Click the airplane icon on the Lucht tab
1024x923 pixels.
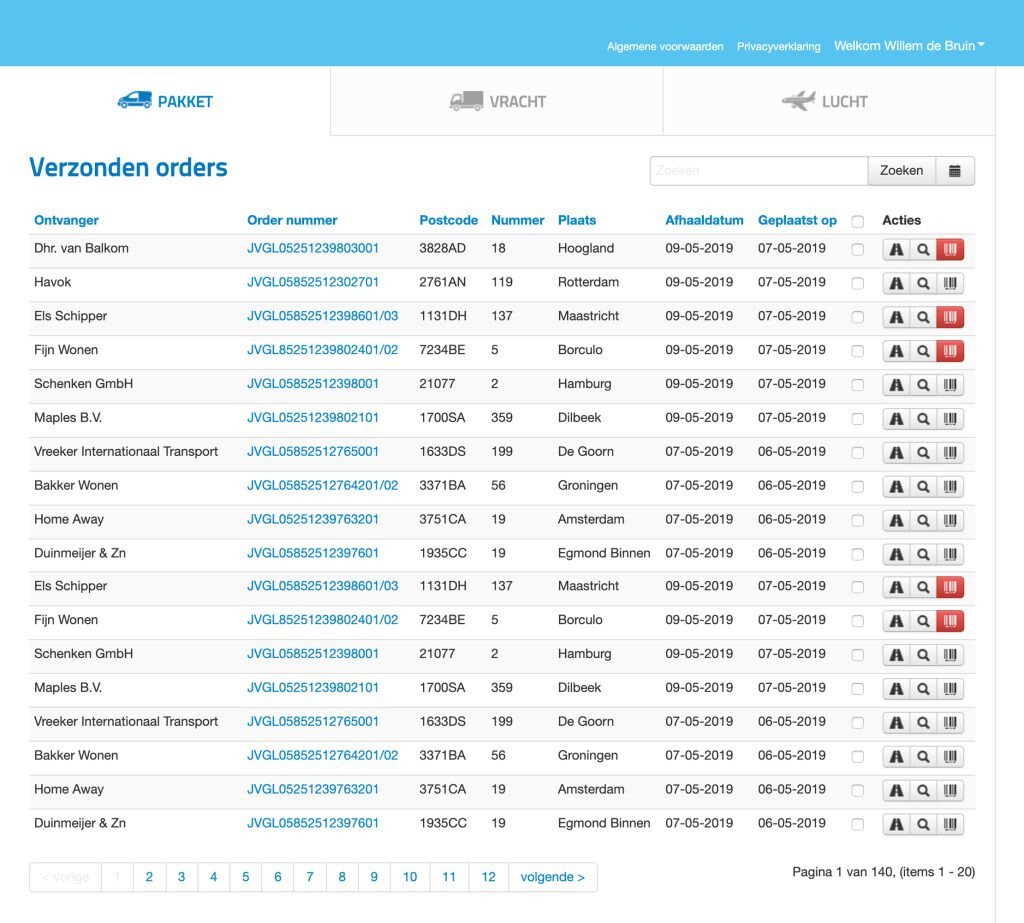coord(798,101)
